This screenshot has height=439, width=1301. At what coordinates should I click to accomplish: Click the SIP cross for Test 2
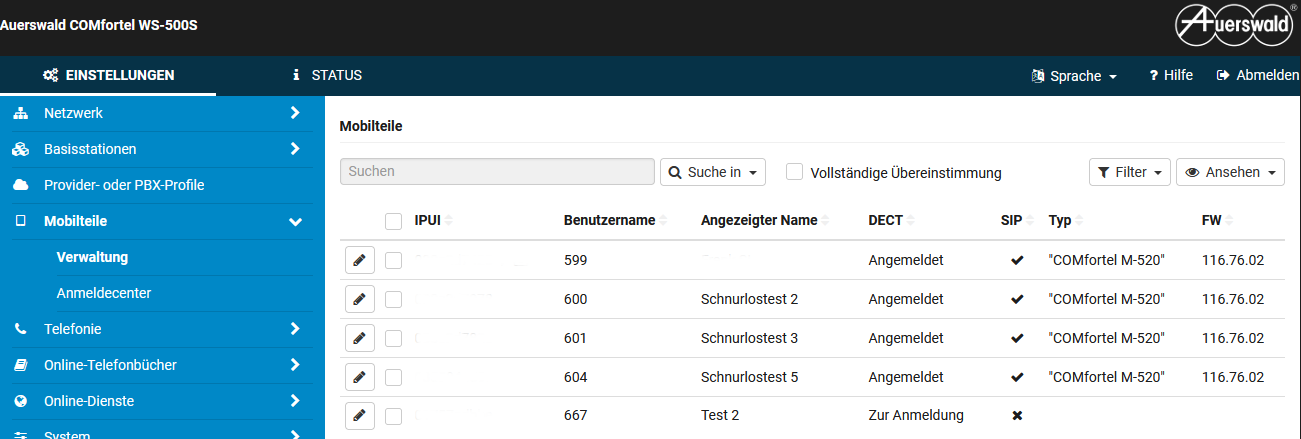[x=1017, y=415]
